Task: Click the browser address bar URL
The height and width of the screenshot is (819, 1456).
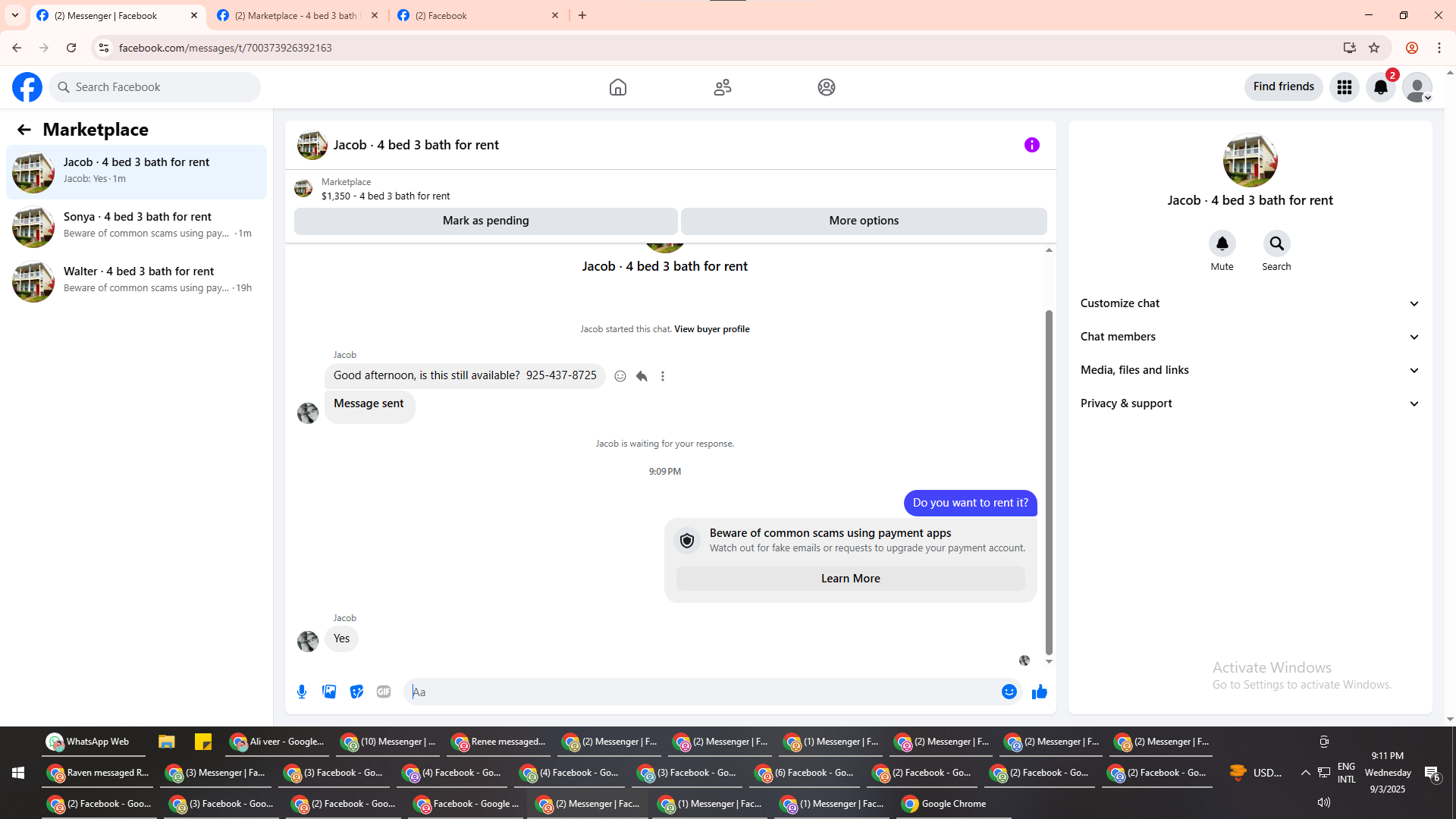Action: (x=225, y=48)
